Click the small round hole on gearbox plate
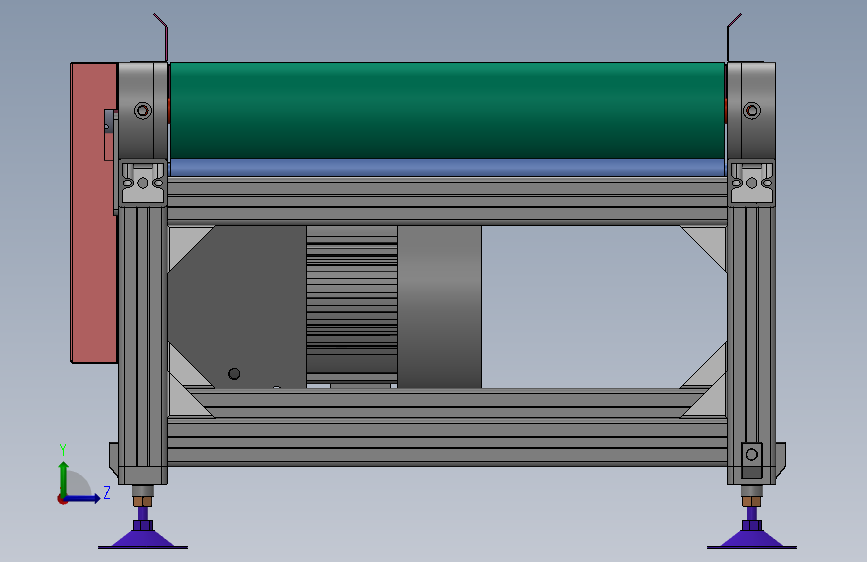The height and width of the screenshot is (562, 867). (234, 374)
